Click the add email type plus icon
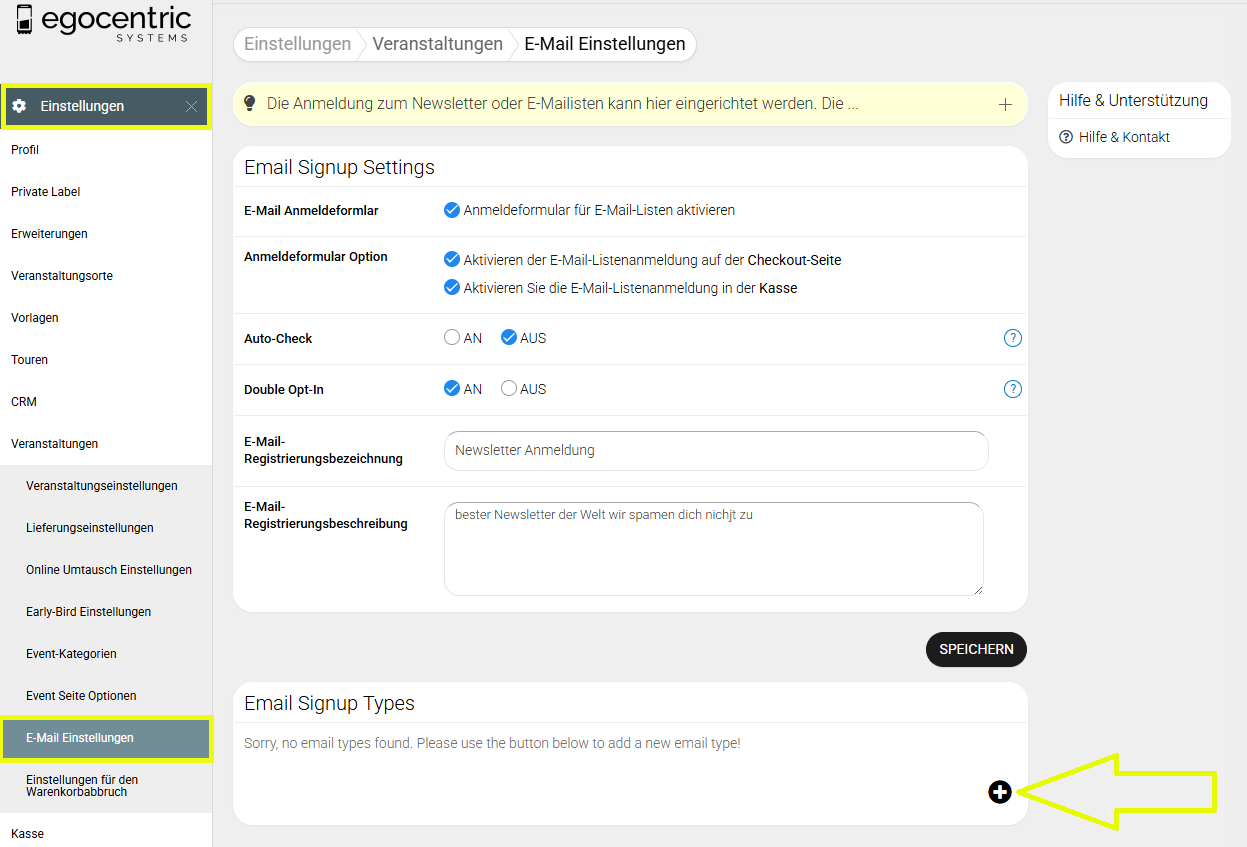The width and height of the screenshot is (1247, 847). pos(1000,792)
